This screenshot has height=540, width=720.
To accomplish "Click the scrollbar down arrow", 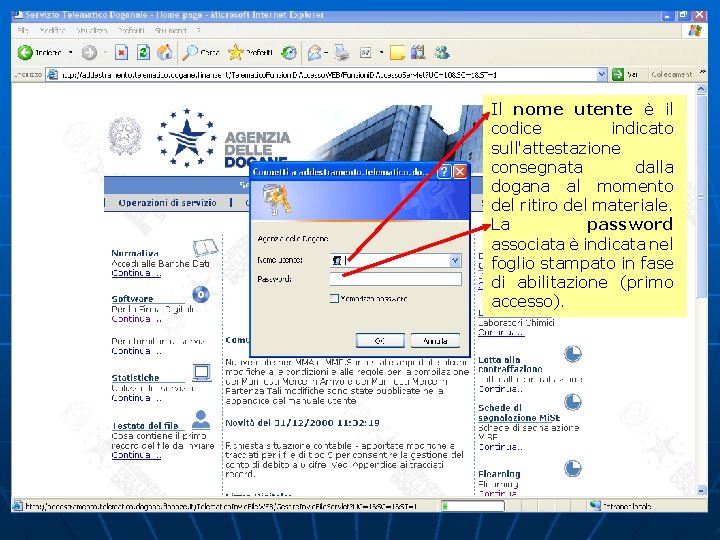I will [701, 490].
